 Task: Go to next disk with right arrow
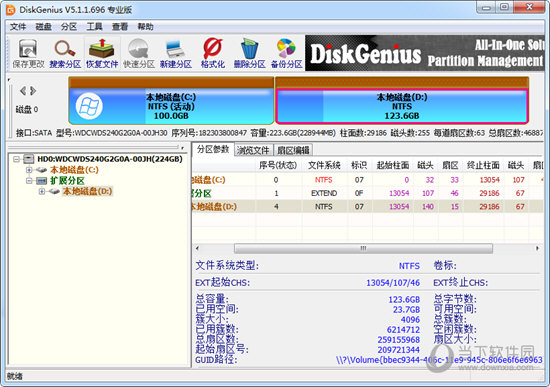click(x=33, y=91)
